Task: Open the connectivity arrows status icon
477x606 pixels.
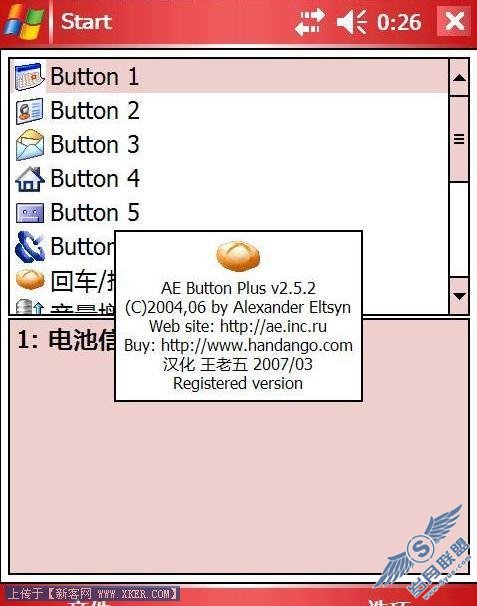Action: 309,22
